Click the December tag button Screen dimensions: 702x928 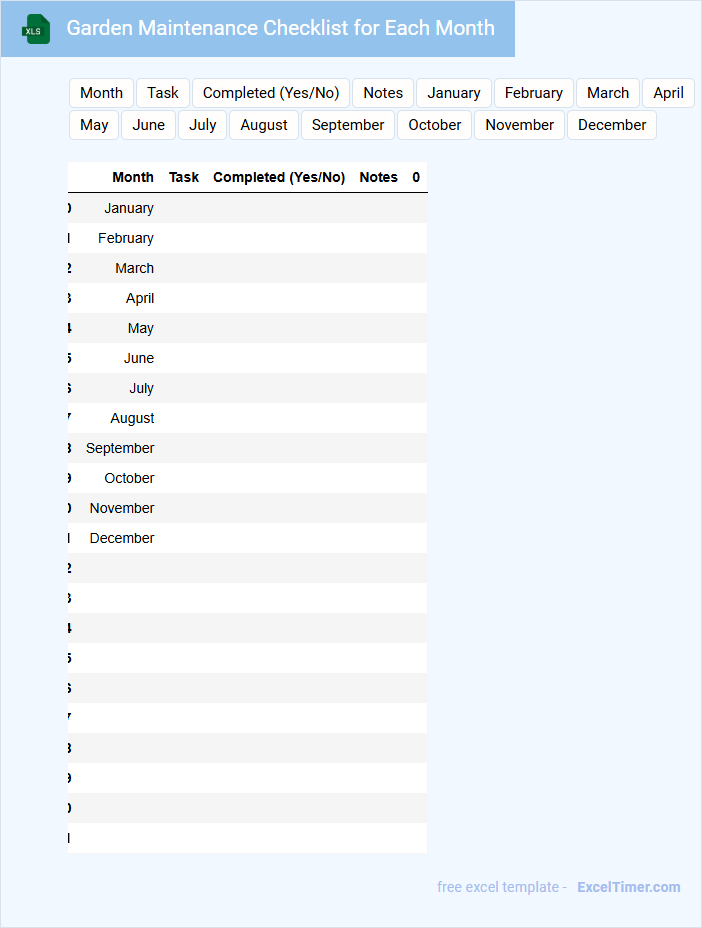tap(612, 125)
